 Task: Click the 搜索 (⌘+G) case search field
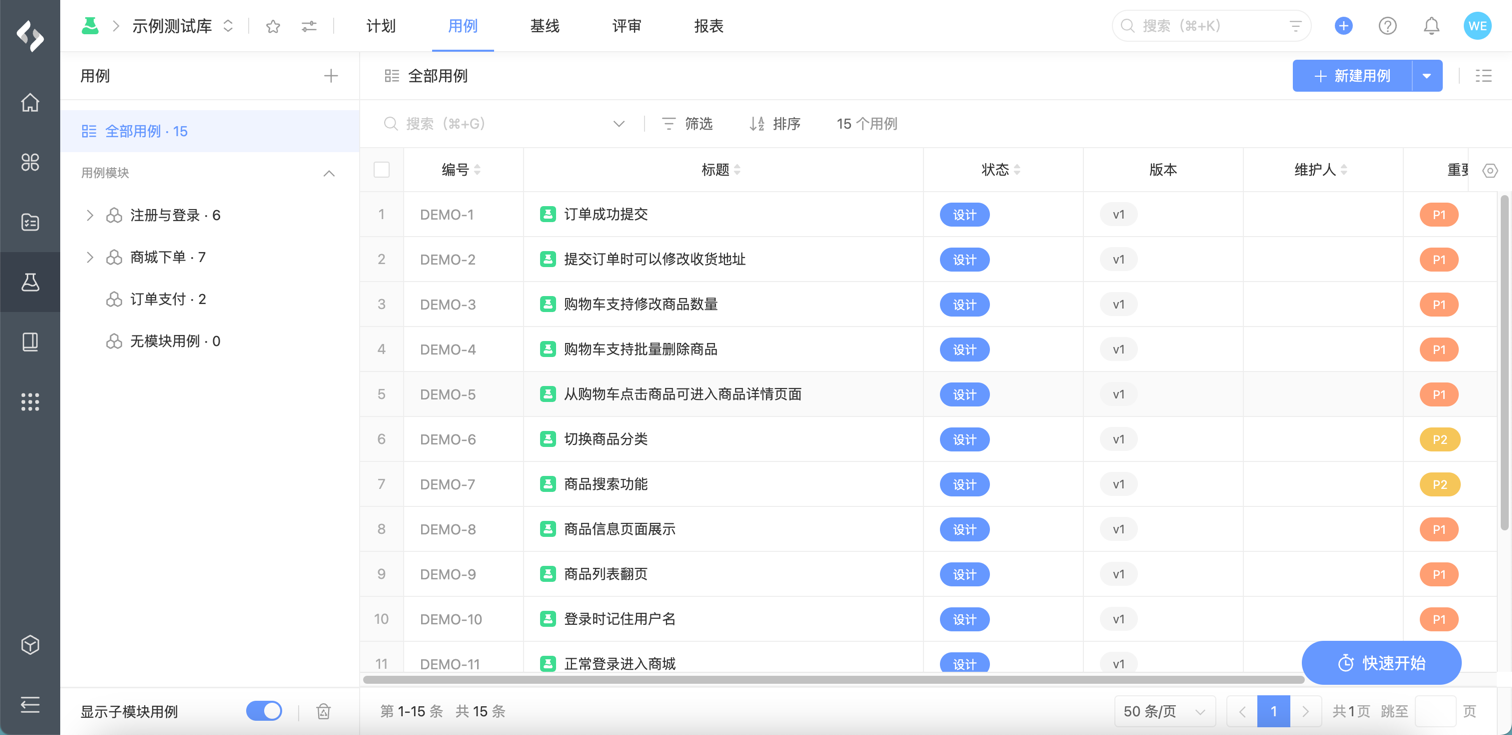click(x=505, y=124)
